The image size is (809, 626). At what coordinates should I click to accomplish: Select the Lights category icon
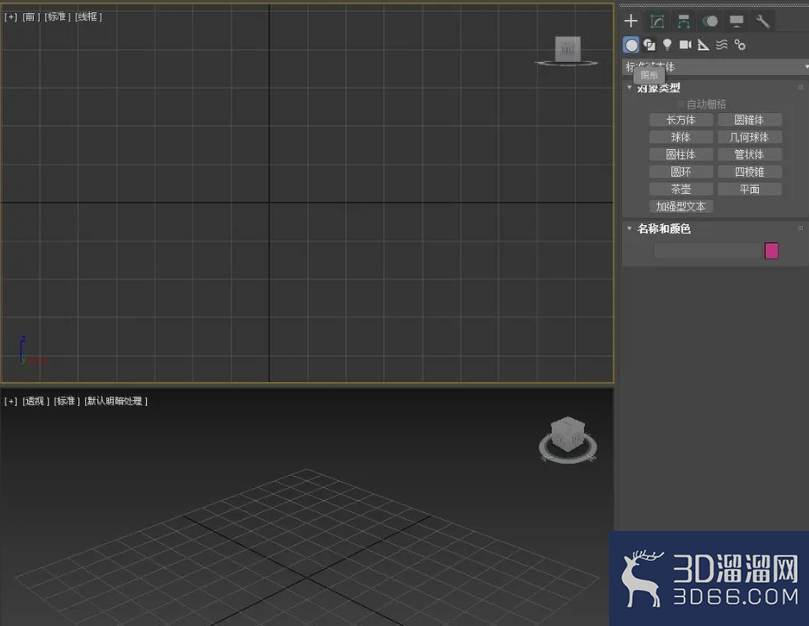tap(667, 45)
